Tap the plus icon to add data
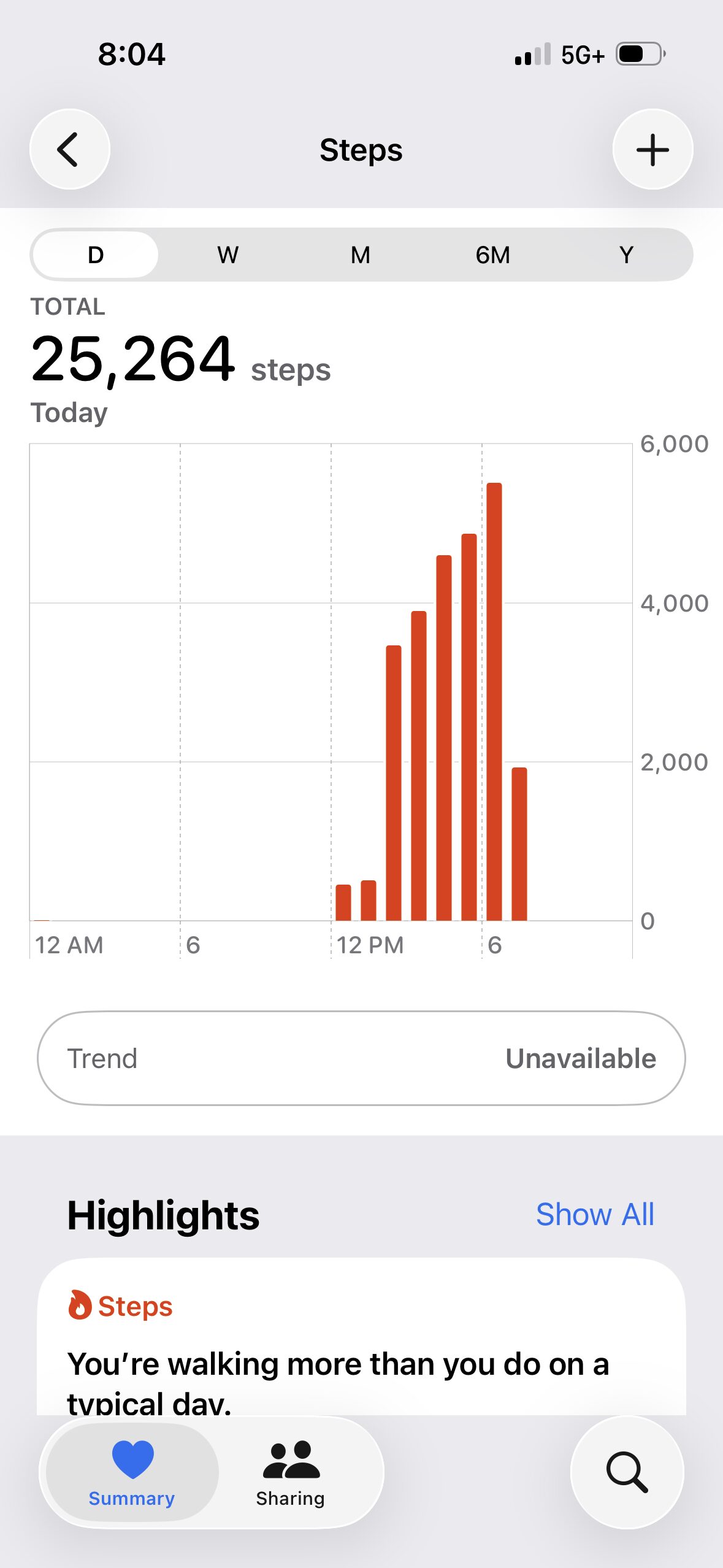The width and height of the screenshot is (723, 1568). (652, 150)
